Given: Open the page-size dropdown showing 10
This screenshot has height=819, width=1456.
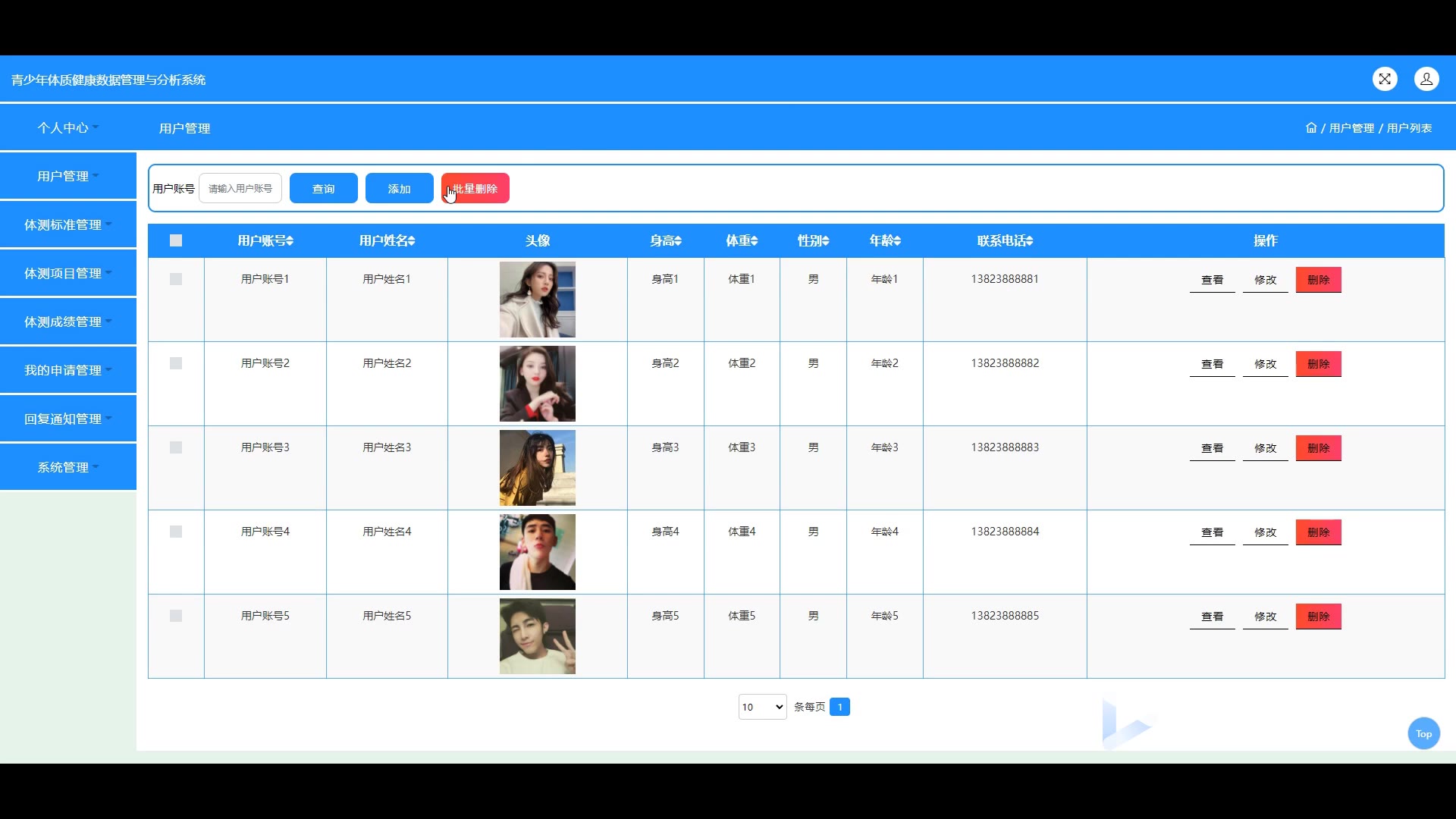Looking at the screenshot, I should (x=762, y=707).
